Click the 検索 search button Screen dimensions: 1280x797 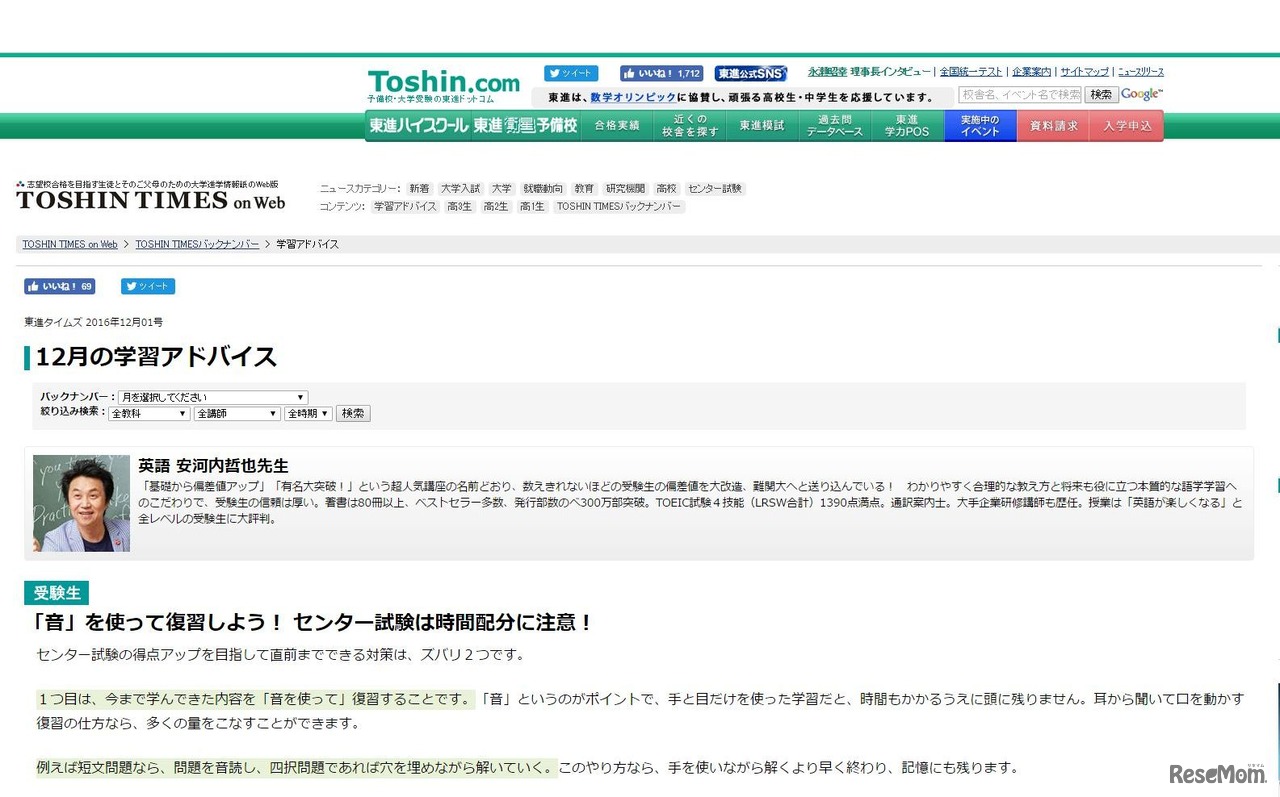click(353, 413)
